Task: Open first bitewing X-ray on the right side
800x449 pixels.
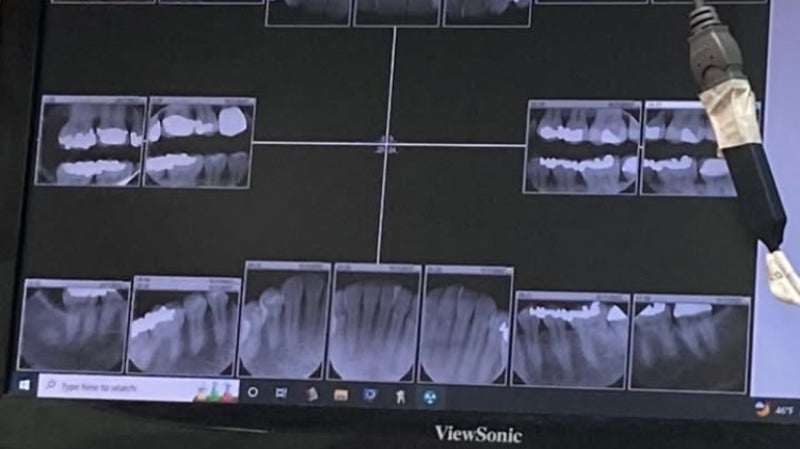Action: [583, 148]
